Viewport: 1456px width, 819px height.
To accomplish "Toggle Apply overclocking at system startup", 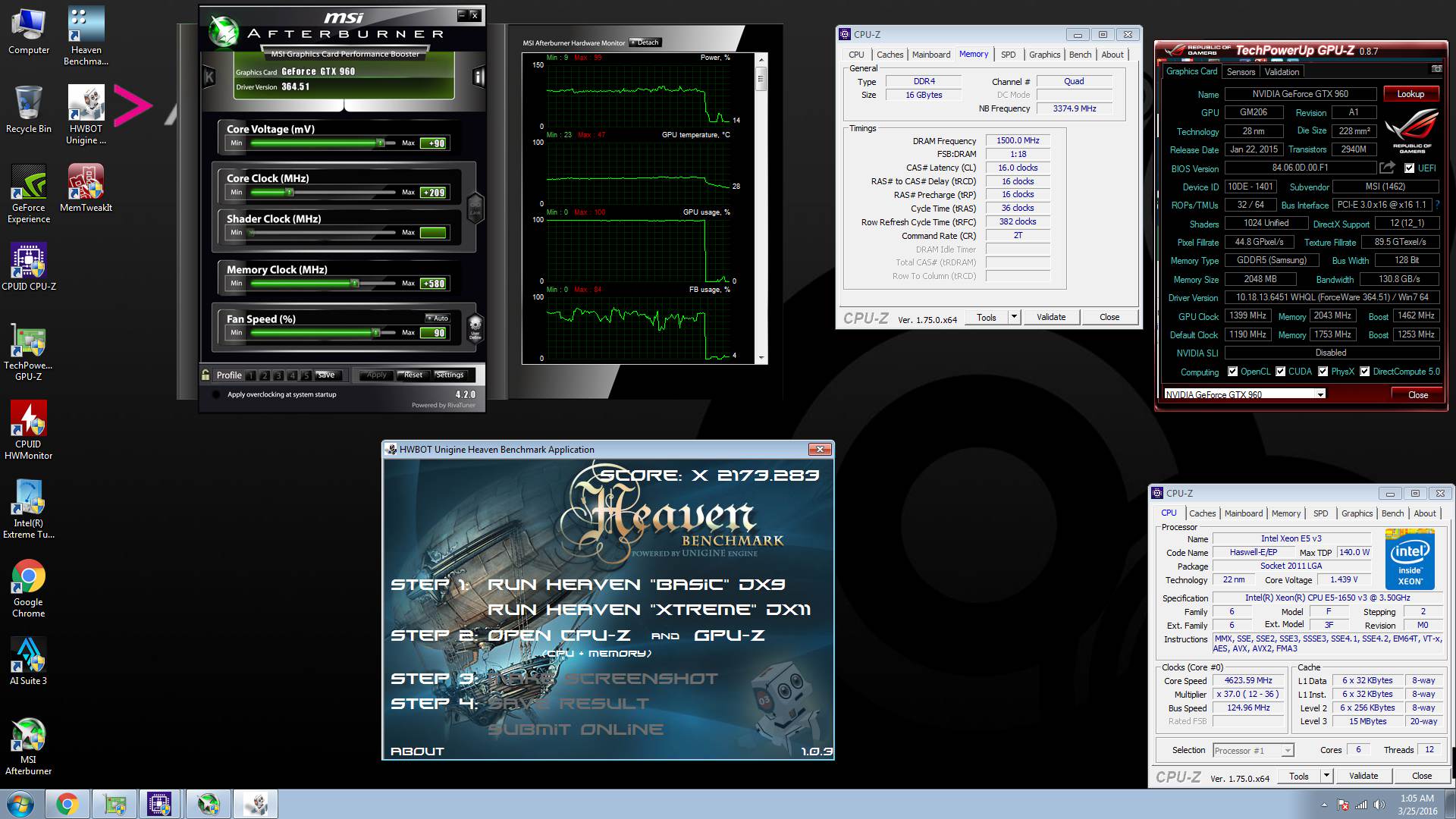I will [216, 394].
